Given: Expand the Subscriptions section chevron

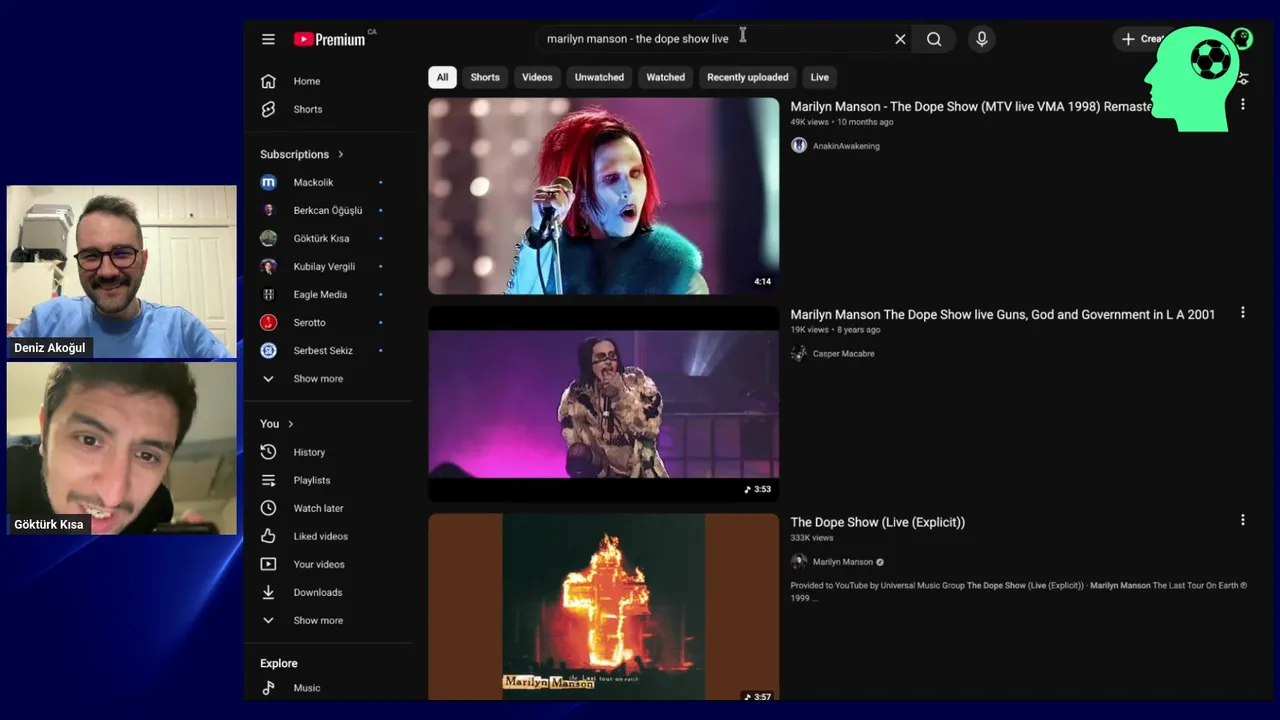Looking at the screenshot, I should (x=341, y=154).
